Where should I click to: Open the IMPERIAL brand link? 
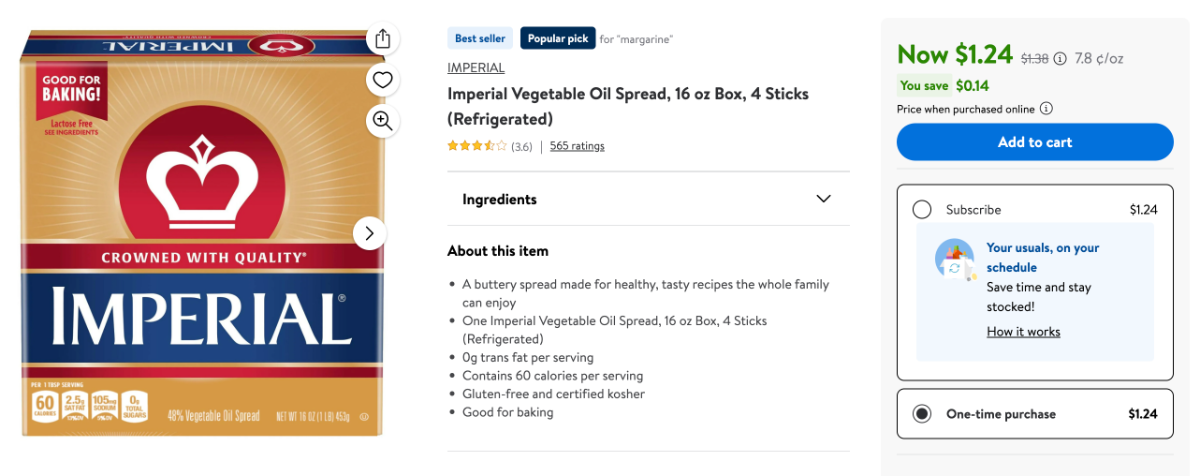coord(476,68)
